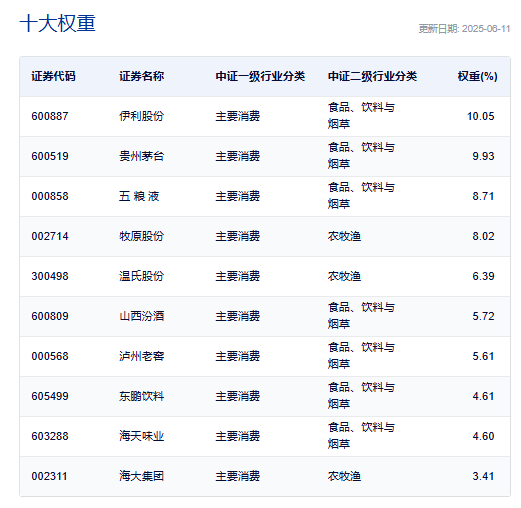Click 食品、饮料与烟草 in the 泸州老窖 row
The width and height of the screenshot is (521, 508).
(x=361, y=356)
